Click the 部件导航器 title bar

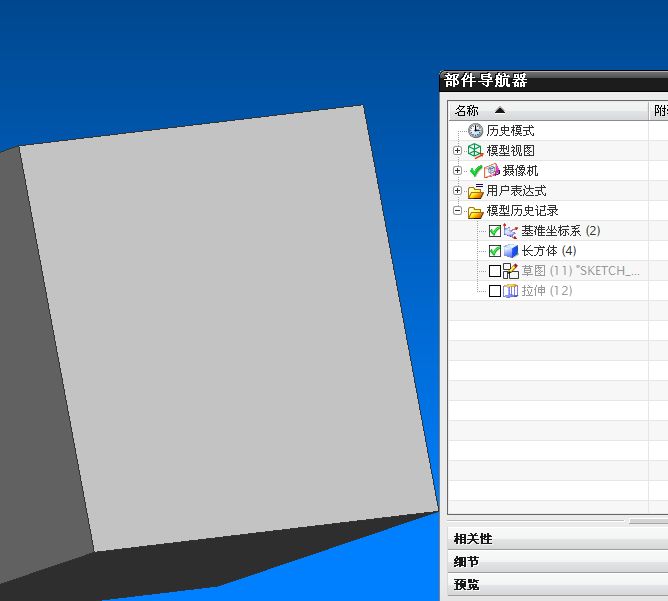(x=554, y=81)
